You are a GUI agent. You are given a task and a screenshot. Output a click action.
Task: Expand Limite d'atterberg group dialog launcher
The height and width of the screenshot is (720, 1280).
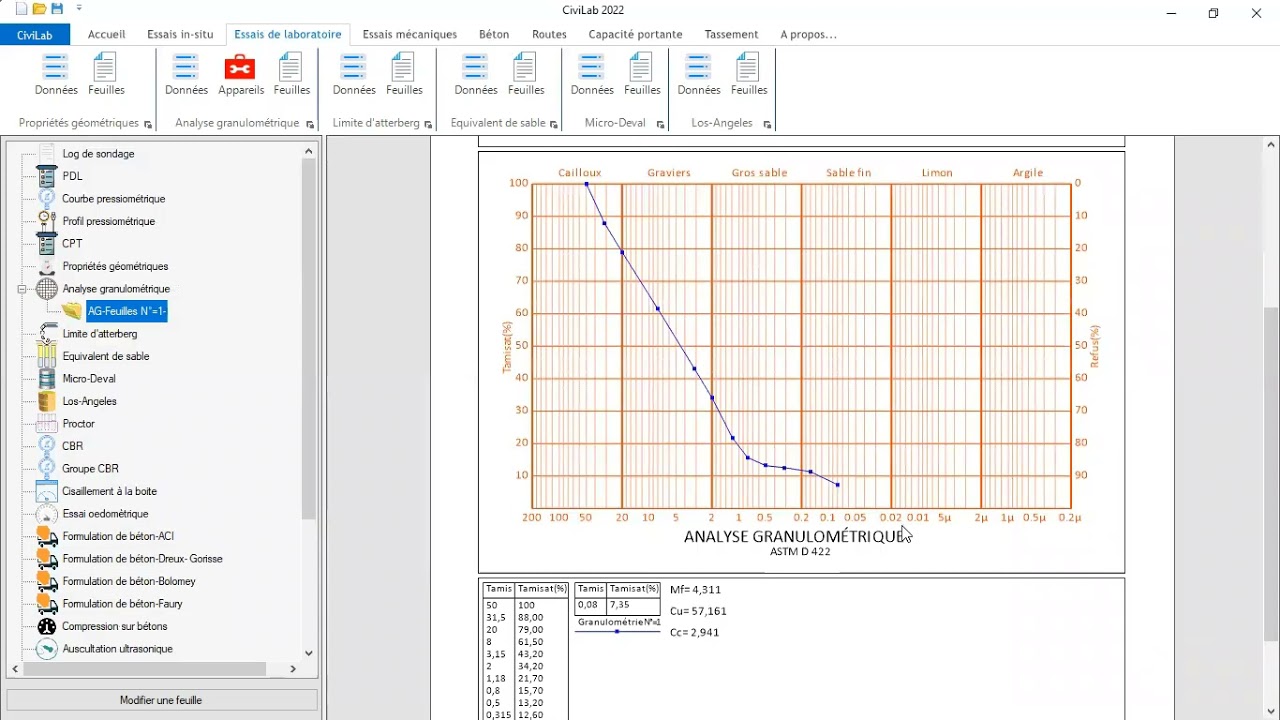(x=428, y=124)
